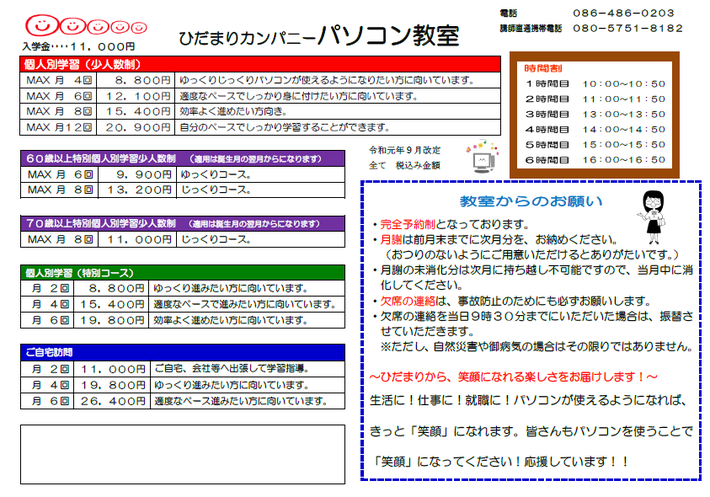Click ご自宅、会社等へ出張して学習指導 text
Screen dimensions: 710x497
(232, 368)
